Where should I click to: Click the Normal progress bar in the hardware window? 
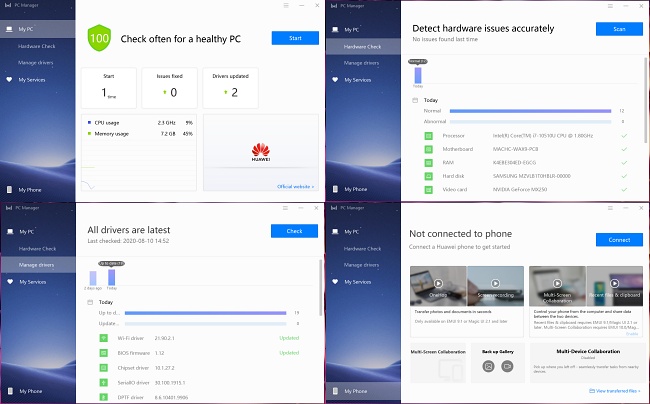coord(531,111)
